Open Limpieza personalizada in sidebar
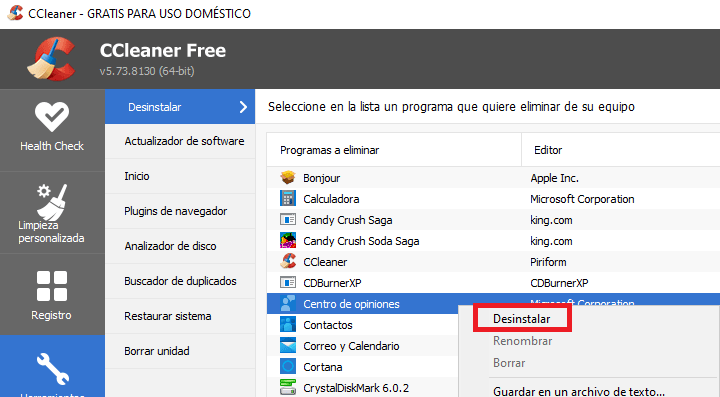Screen dimensions: 720x397 point(52,213)
